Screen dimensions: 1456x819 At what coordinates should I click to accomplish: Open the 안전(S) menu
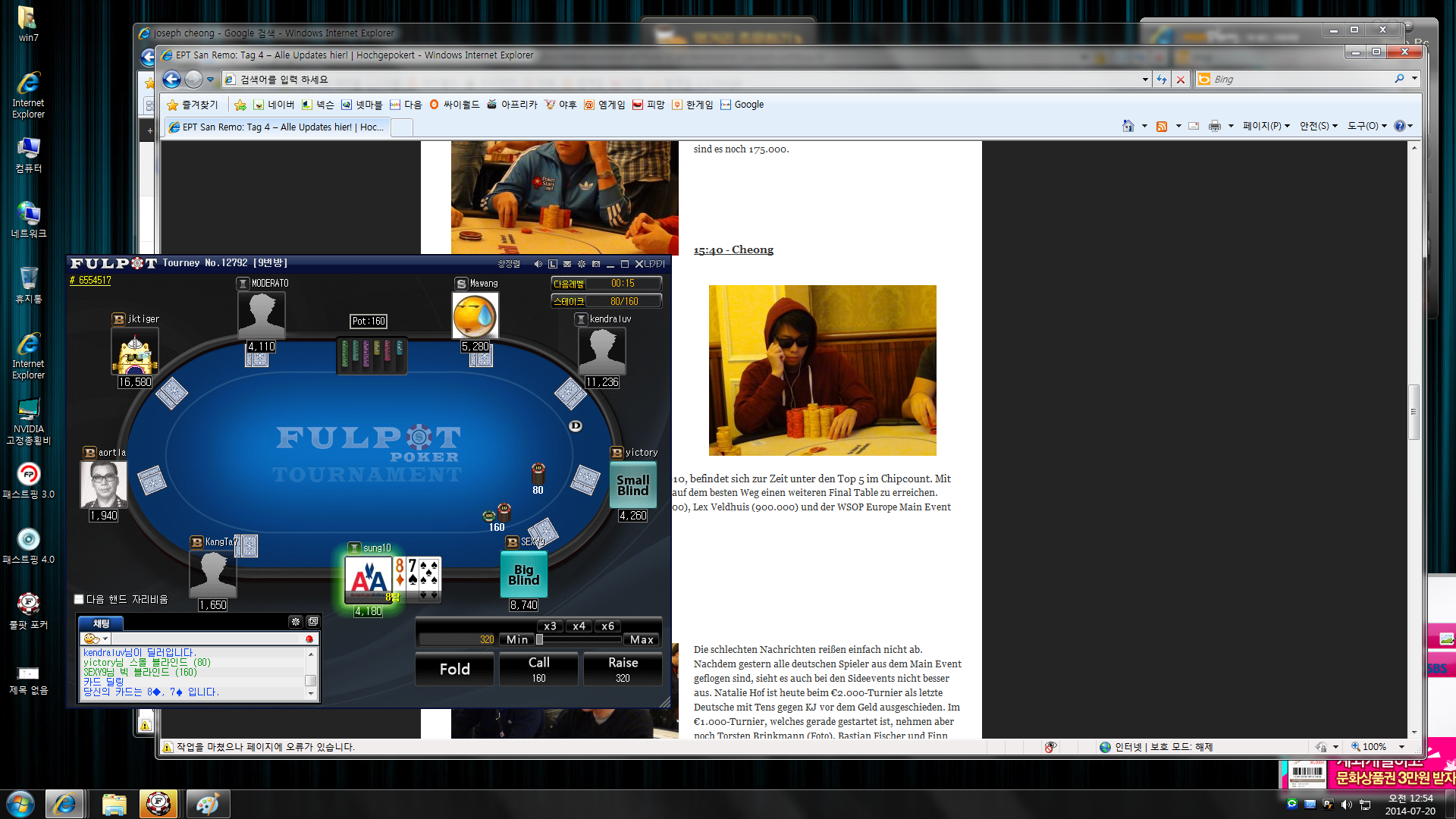1318,126
